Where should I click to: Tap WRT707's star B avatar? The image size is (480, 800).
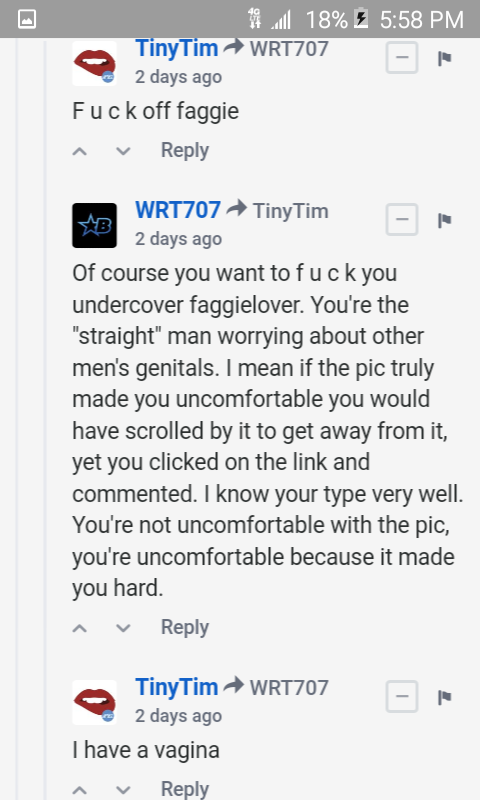(94, 226)
